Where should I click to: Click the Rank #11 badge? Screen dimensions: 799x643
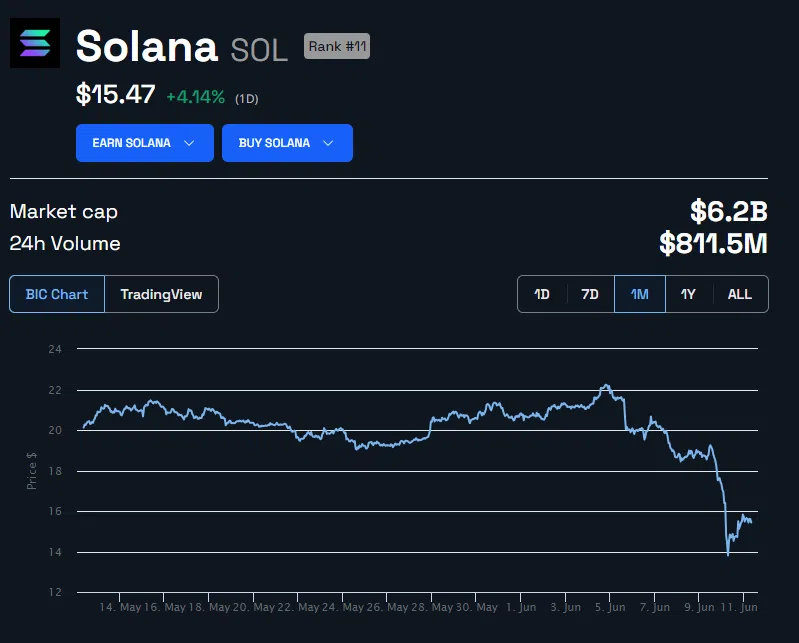pos(337,46)
